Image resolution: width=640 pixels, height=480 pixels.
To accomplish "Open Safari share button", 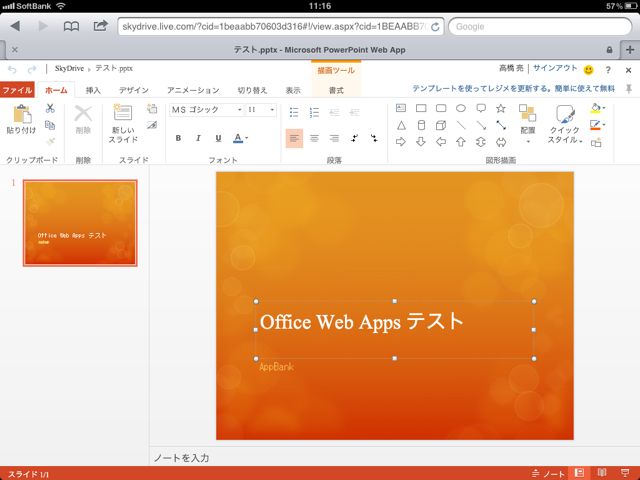I will coord(100,26).
